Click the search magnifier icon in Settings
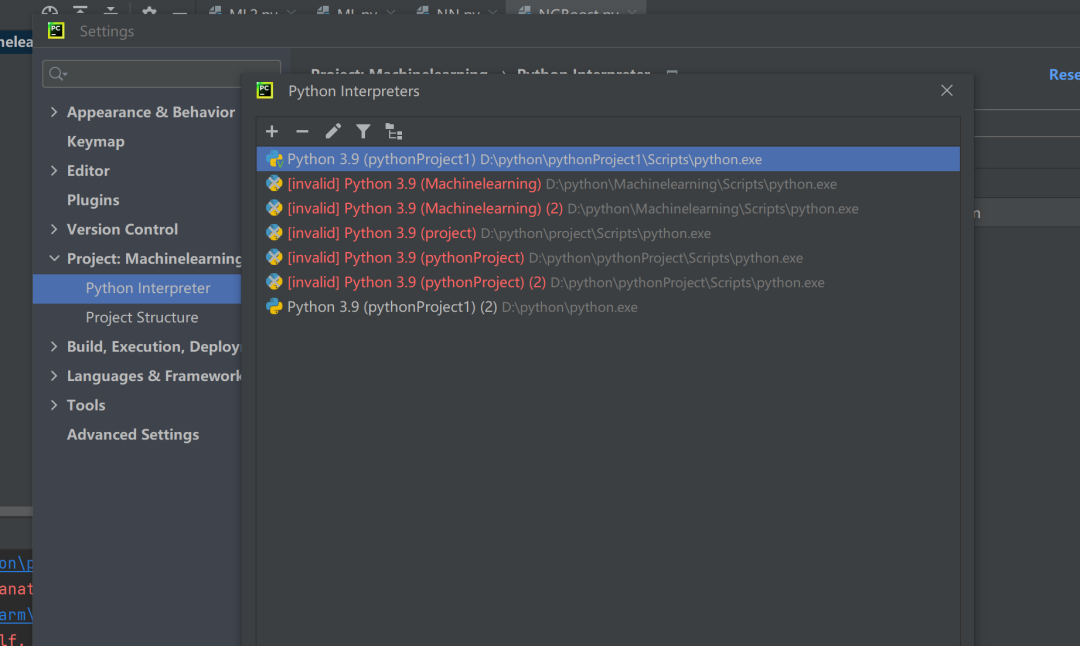1080x646 pixels. click(x=57, y=74)
